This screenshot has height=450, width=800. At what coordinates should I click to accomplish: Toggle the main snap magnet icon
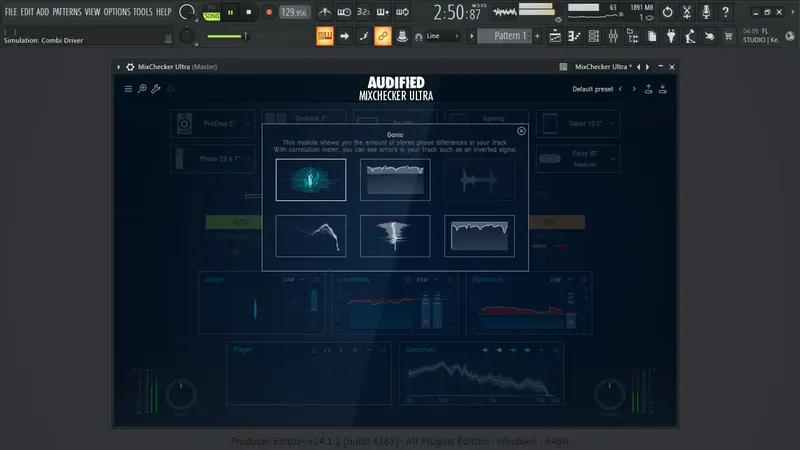[x=418, y=37]
